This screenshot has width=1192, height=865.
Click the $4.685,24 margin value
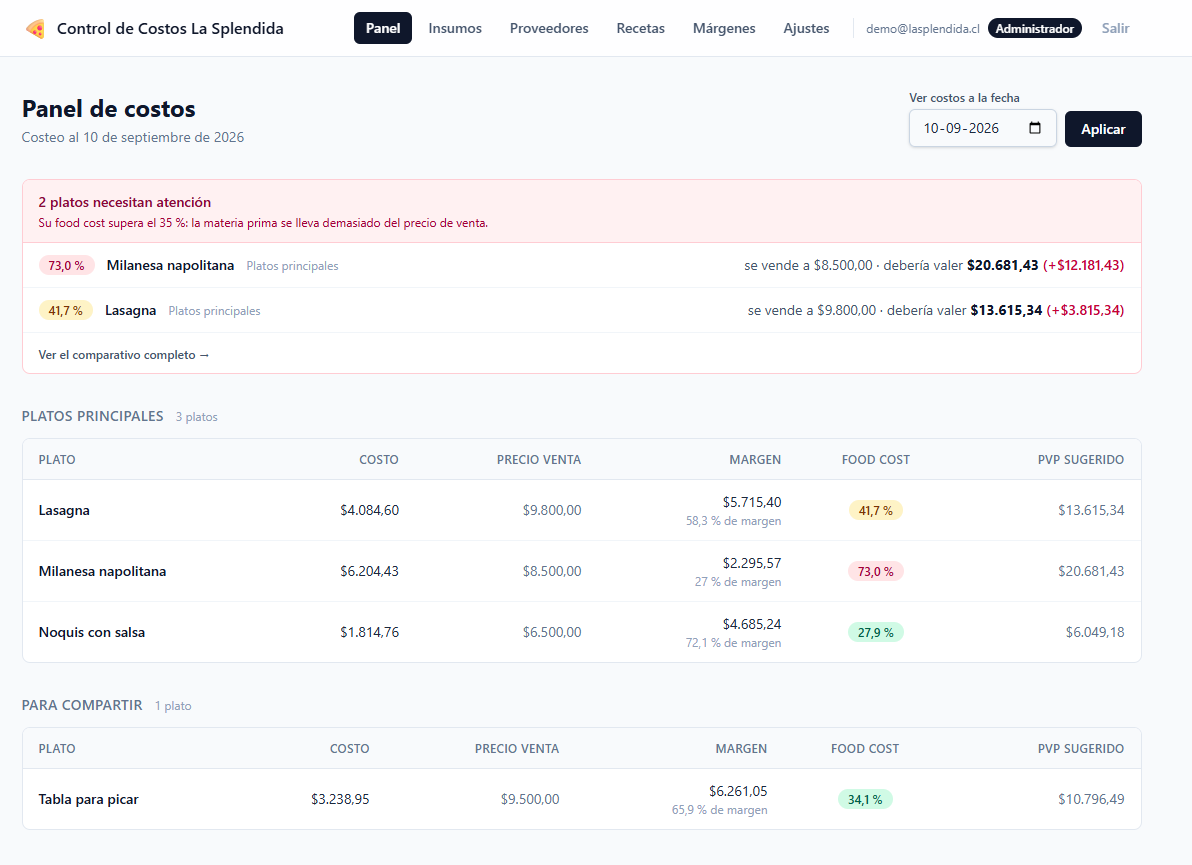point(752,624)
